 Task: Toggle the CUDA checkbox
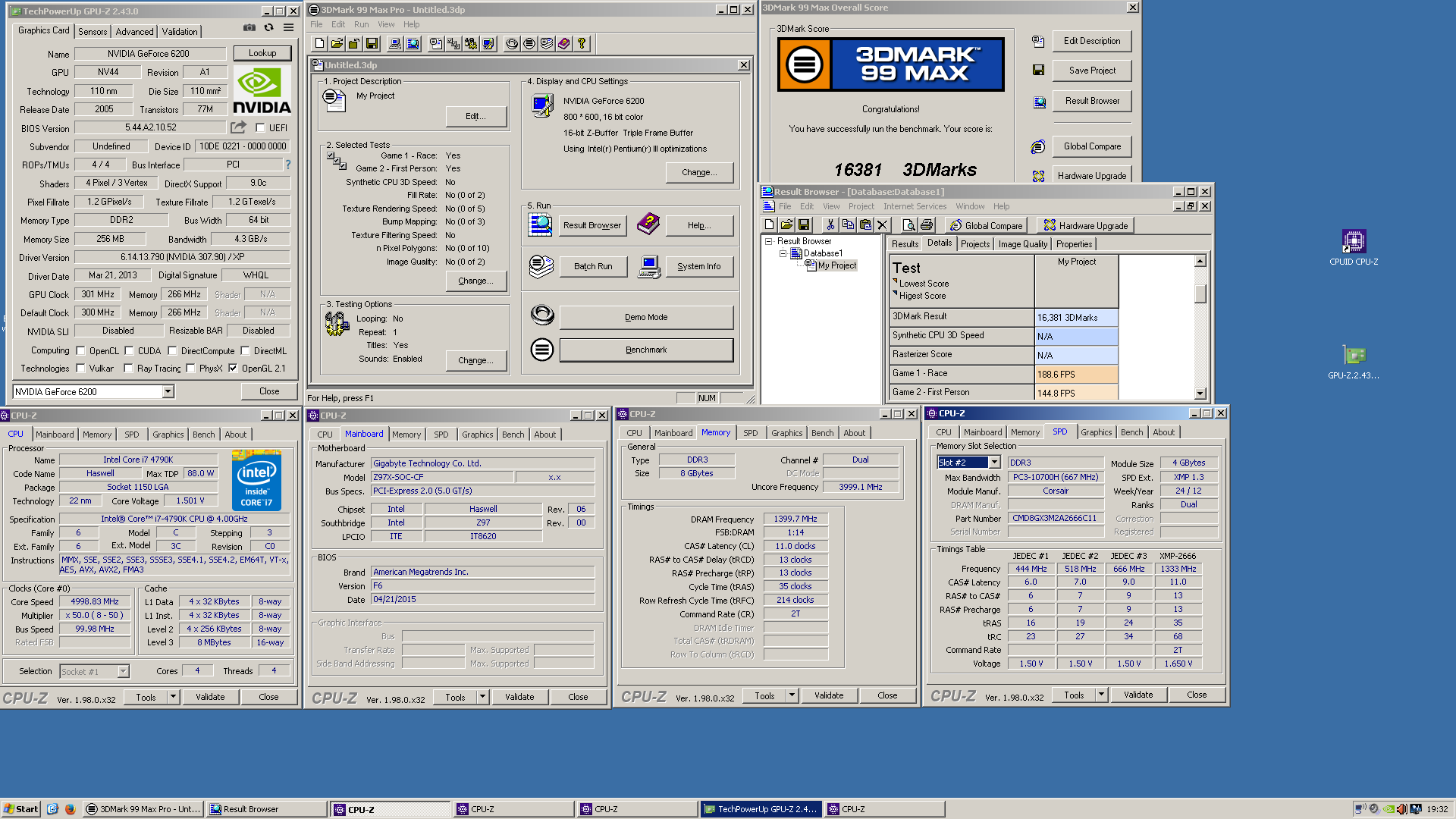[129, 351]
